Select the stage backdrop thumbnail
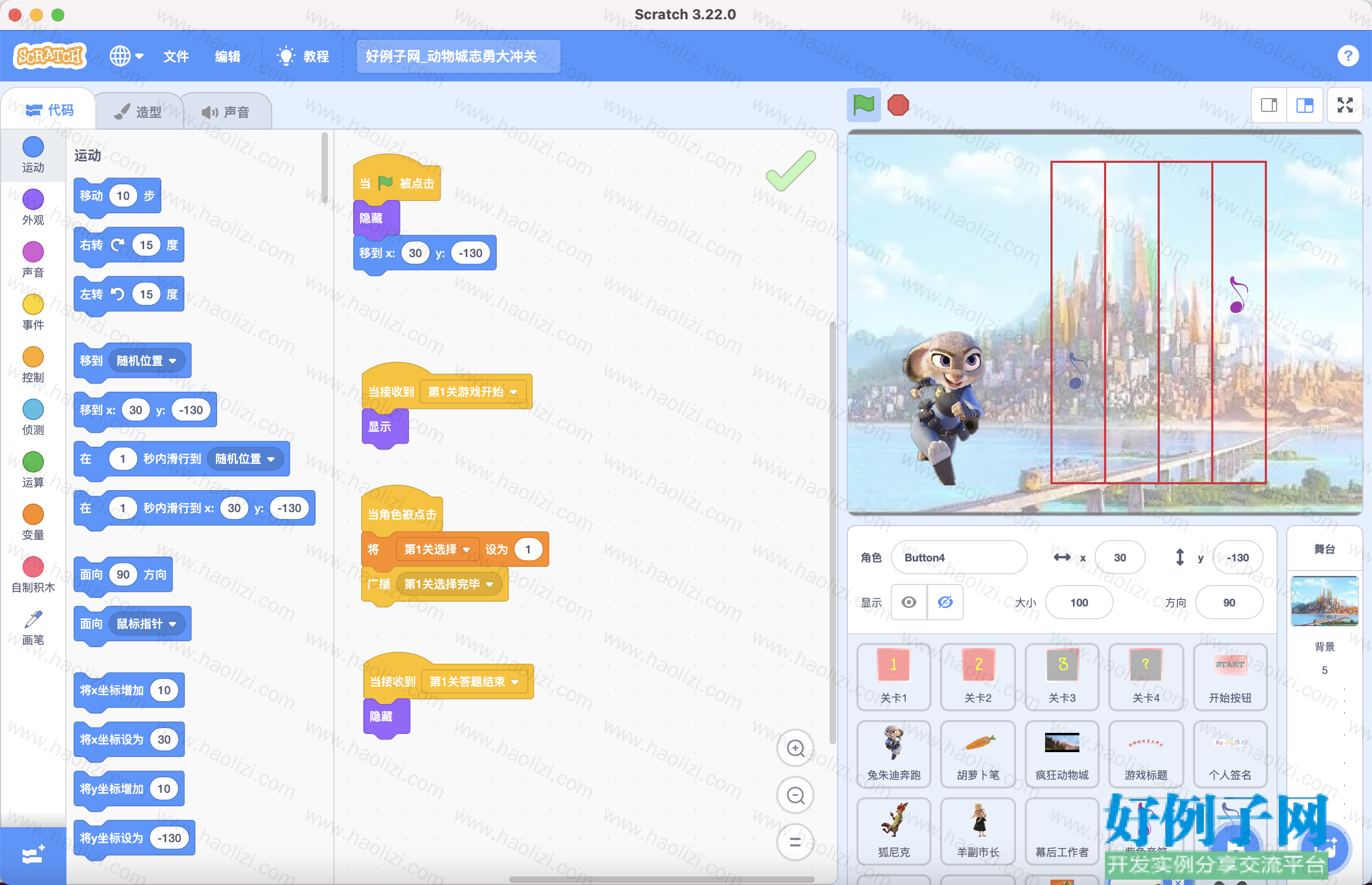 pyautogui.click(x=1324, y=601)
